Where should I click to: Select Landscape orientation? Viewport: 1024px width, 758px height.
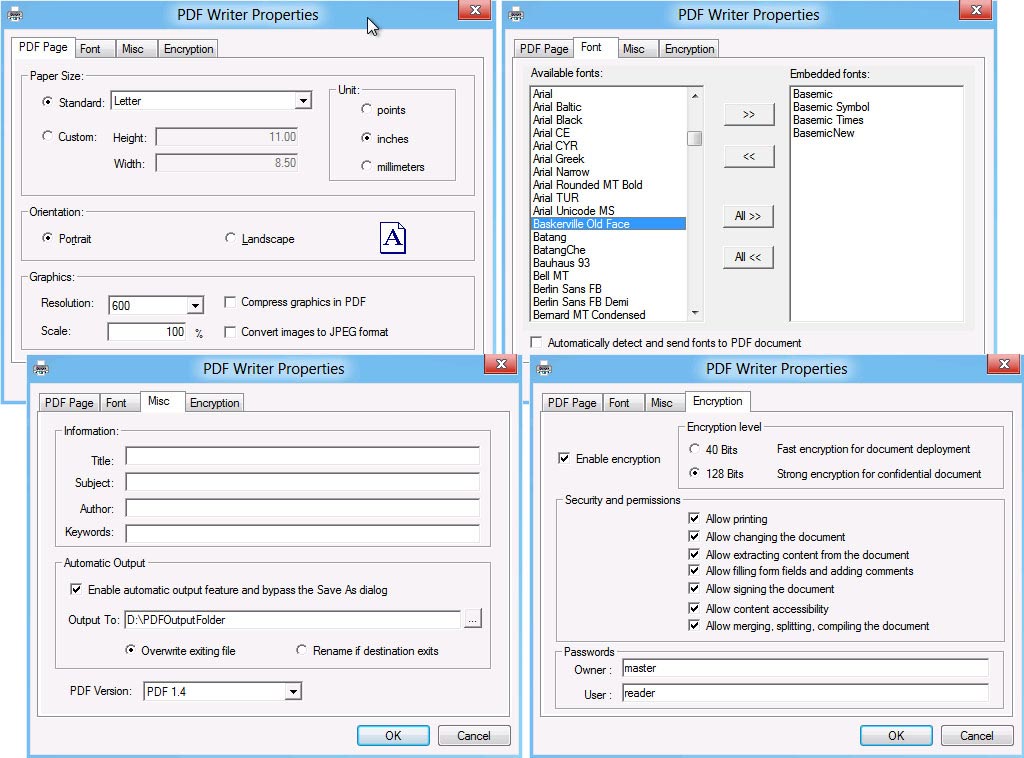tap(230, 238)
